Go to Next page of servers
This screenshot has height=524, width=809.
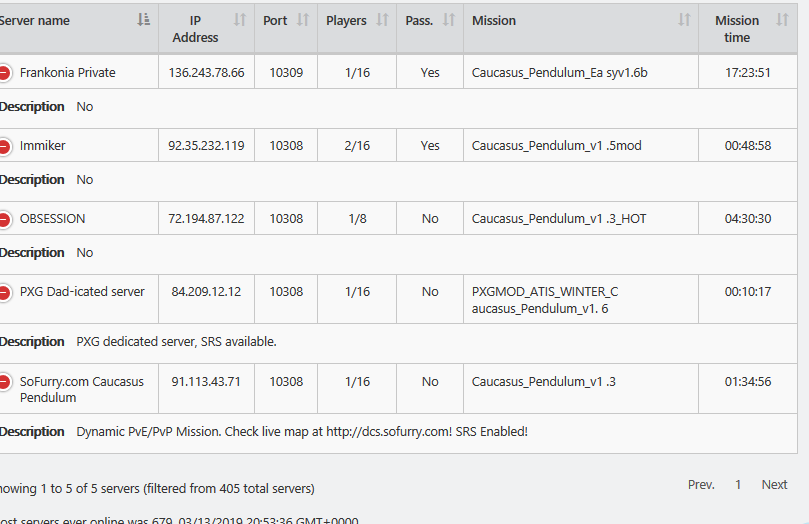click(x=774, y=485)
